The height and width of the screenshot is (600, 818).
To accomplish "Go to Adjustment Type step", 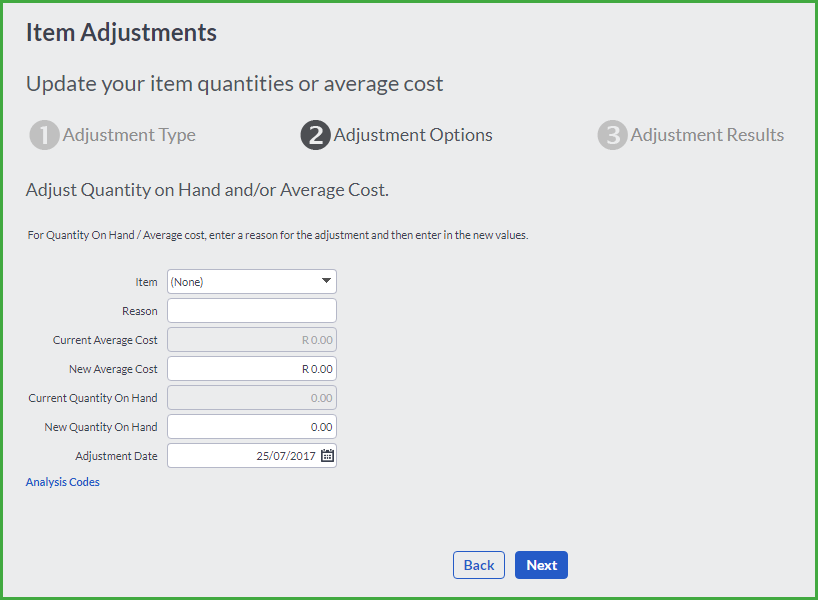I will click(129, 135).
